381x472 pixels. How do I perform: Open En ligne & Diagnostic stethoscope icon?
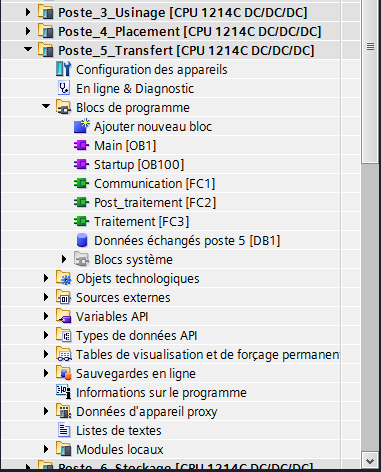point(63,88)
